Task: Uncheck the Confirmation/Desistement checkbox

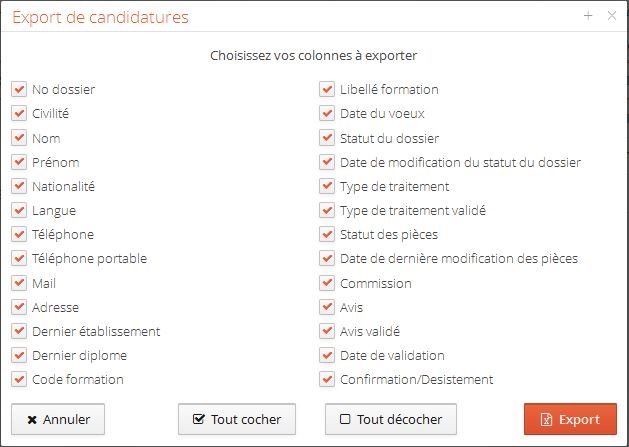Action: pyautogui.click(x=327, y=379)
